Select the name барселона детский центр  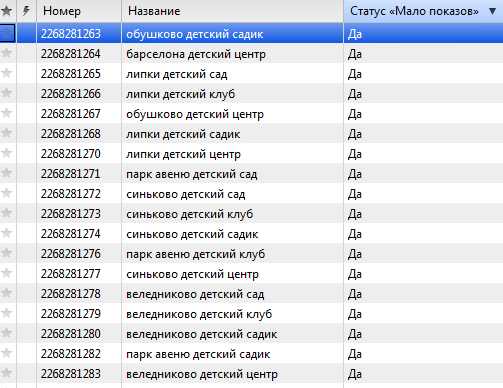196,54
